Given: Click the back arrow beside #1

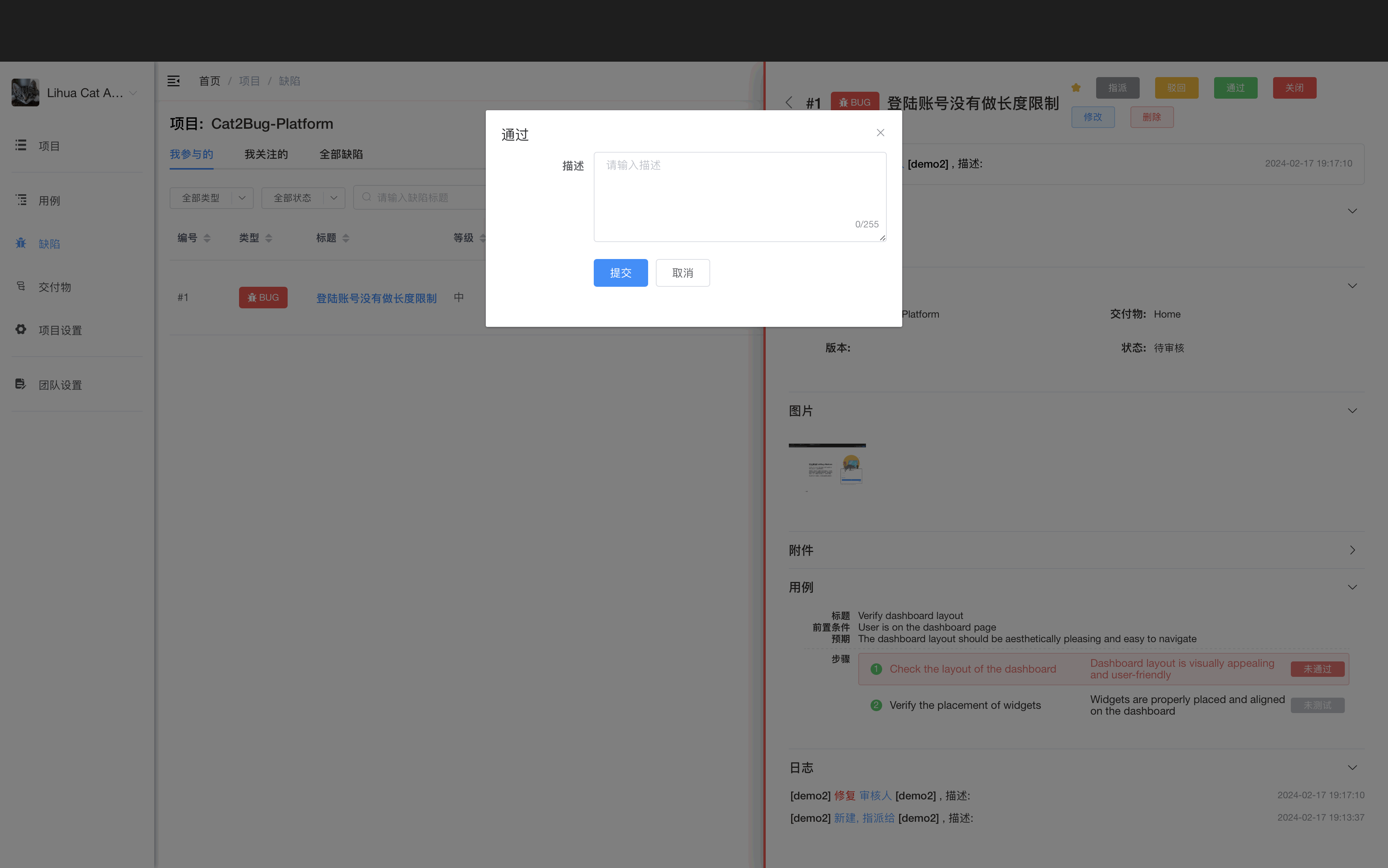Looking at the screenshot, I should [789, 102].
